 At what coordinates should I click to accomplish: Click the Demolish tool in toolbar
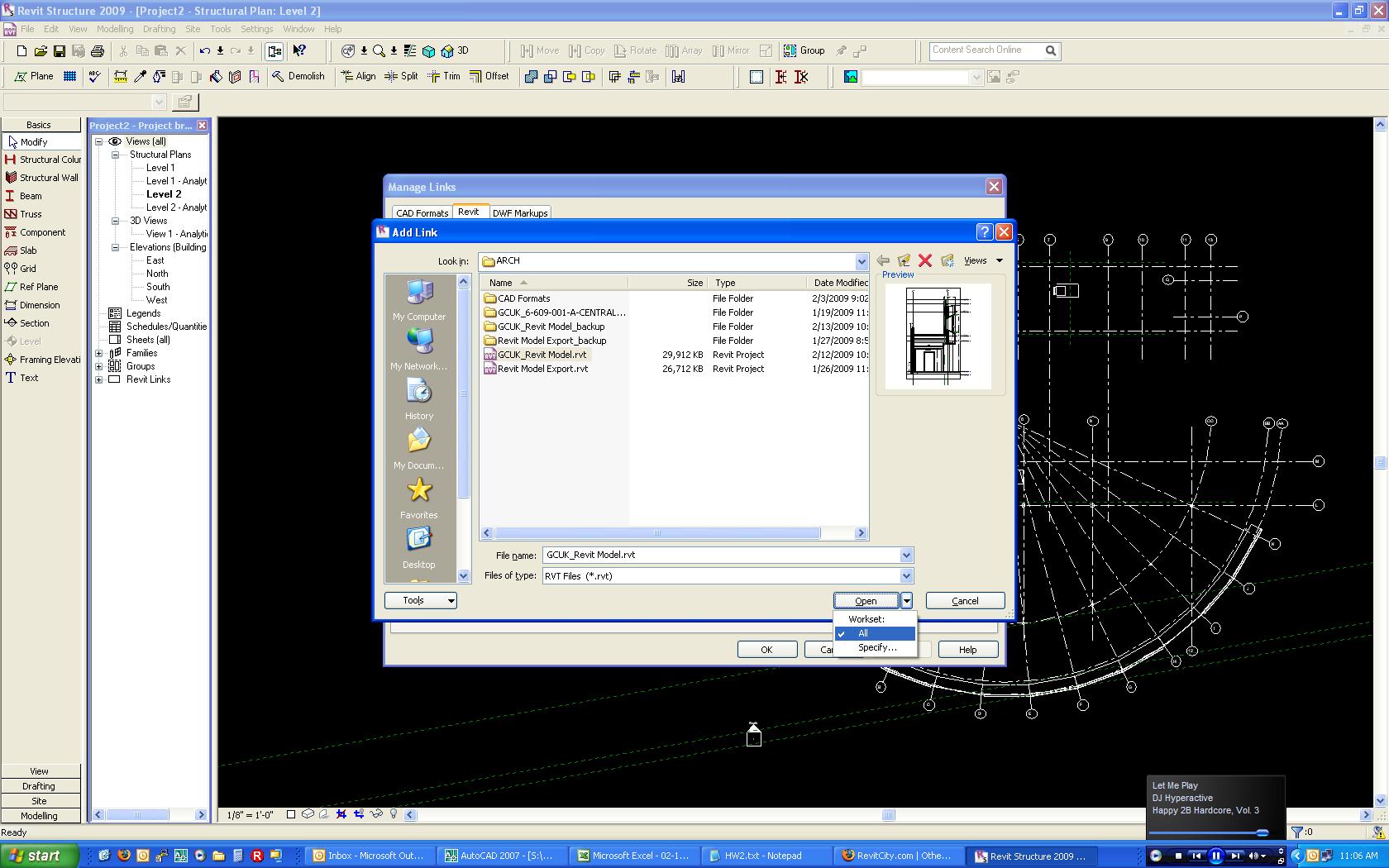(298, 76)
